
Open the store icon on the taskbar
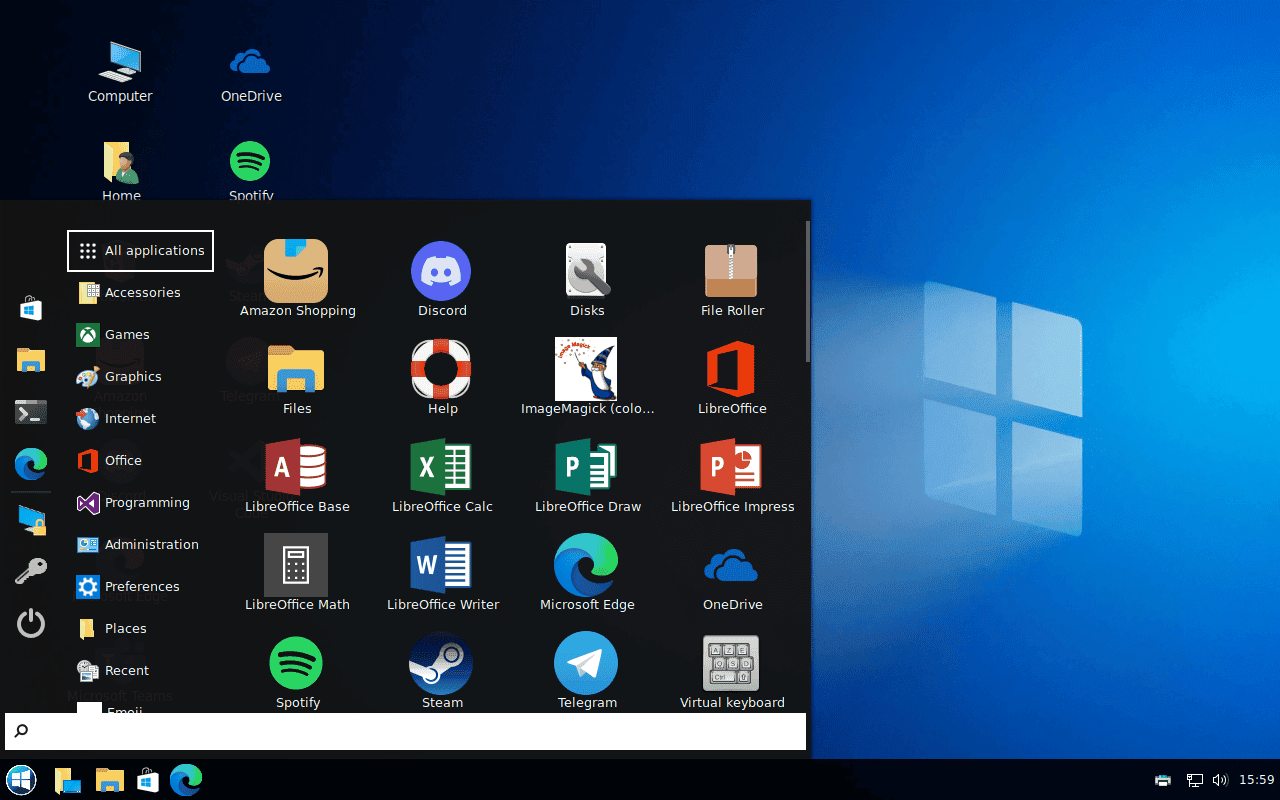148,780
